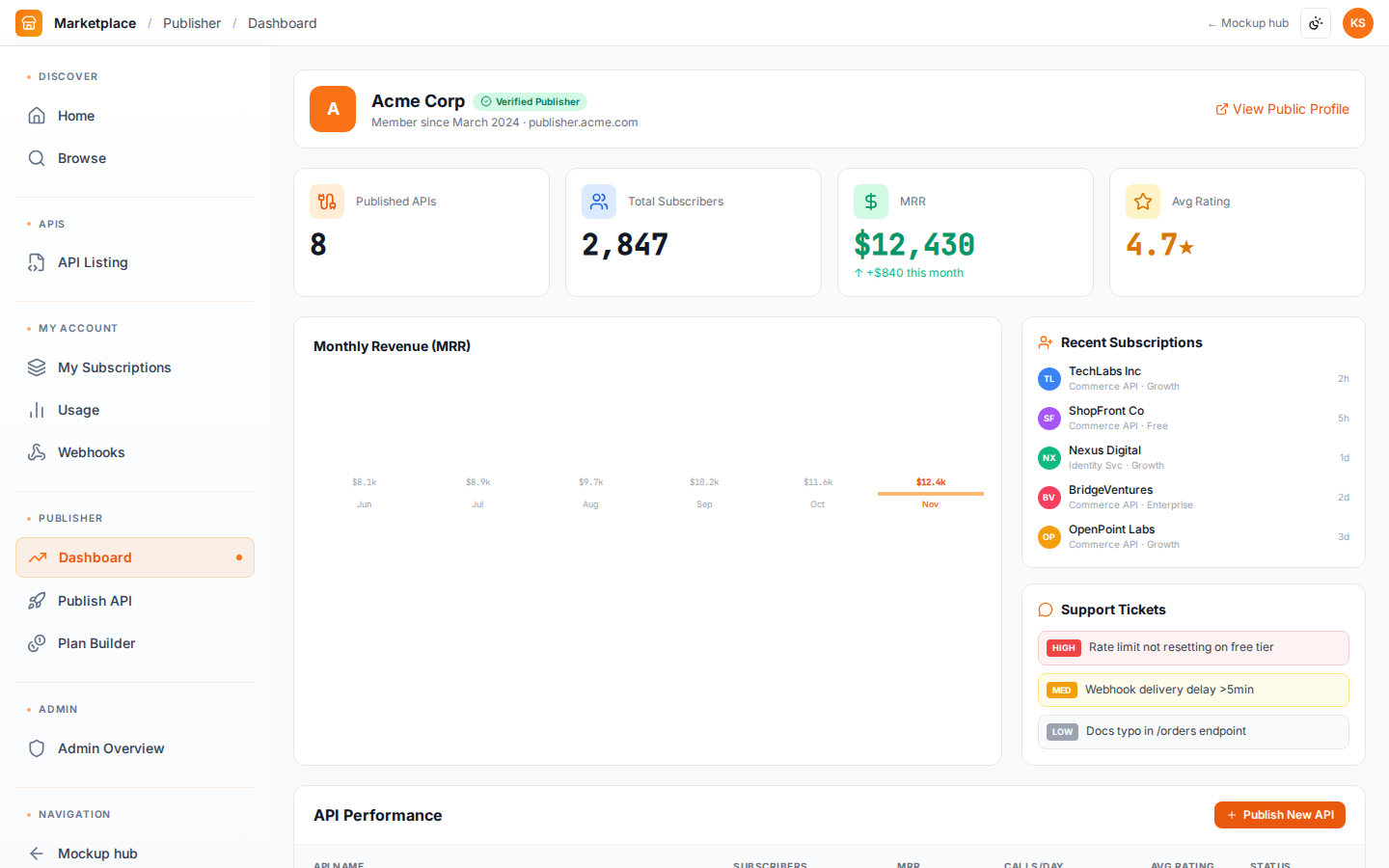This screenshot has width=1389, height=868.
Task: Click the Avg Rating star icon
Action: click(x=1143, y=202)
